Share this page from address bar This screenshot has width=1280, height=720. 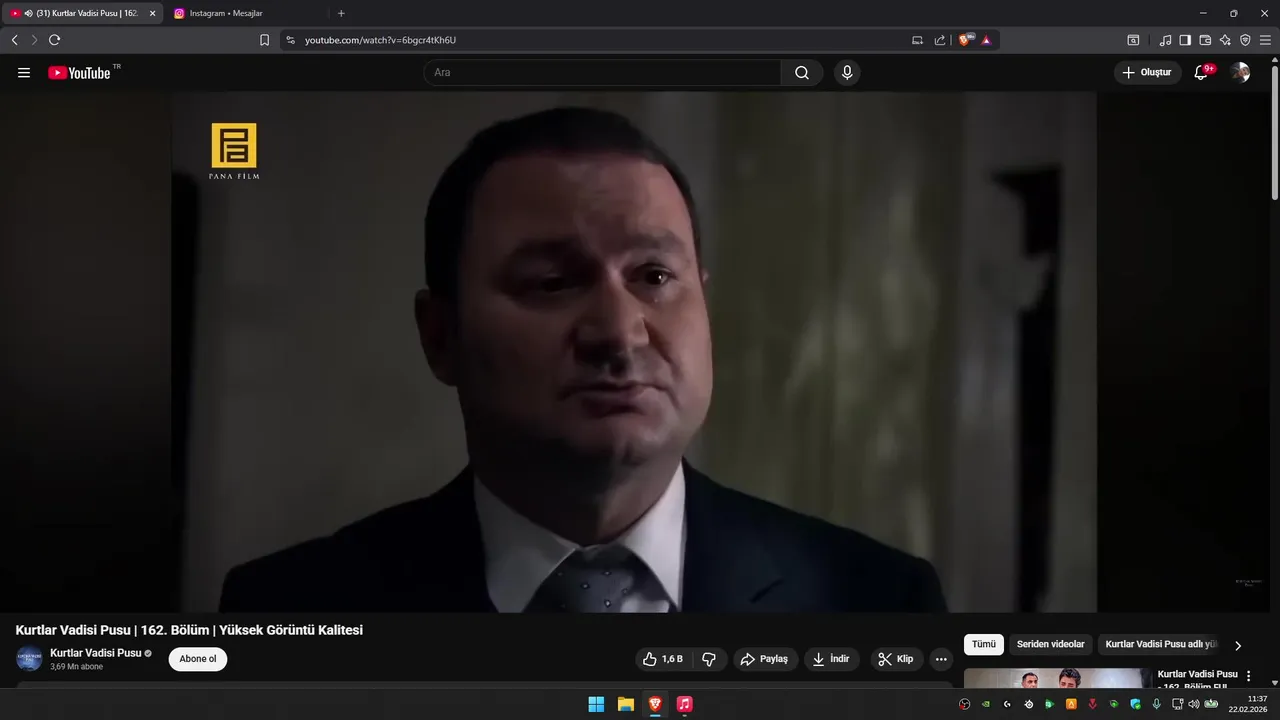pos(940,40)
